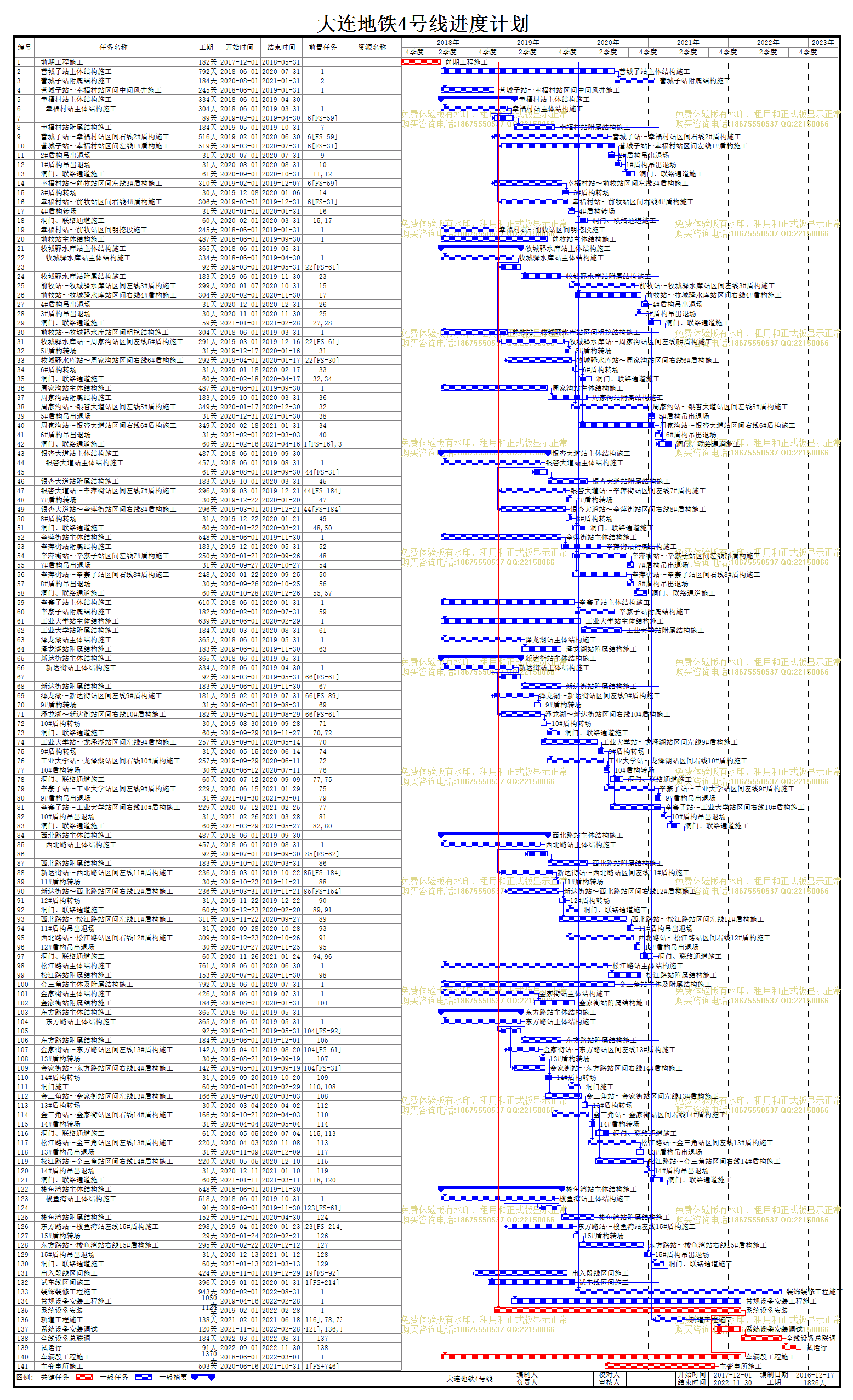
Task: Click predecessor 22[FS-61] in row 23
Action: click(x=322, y=267)
